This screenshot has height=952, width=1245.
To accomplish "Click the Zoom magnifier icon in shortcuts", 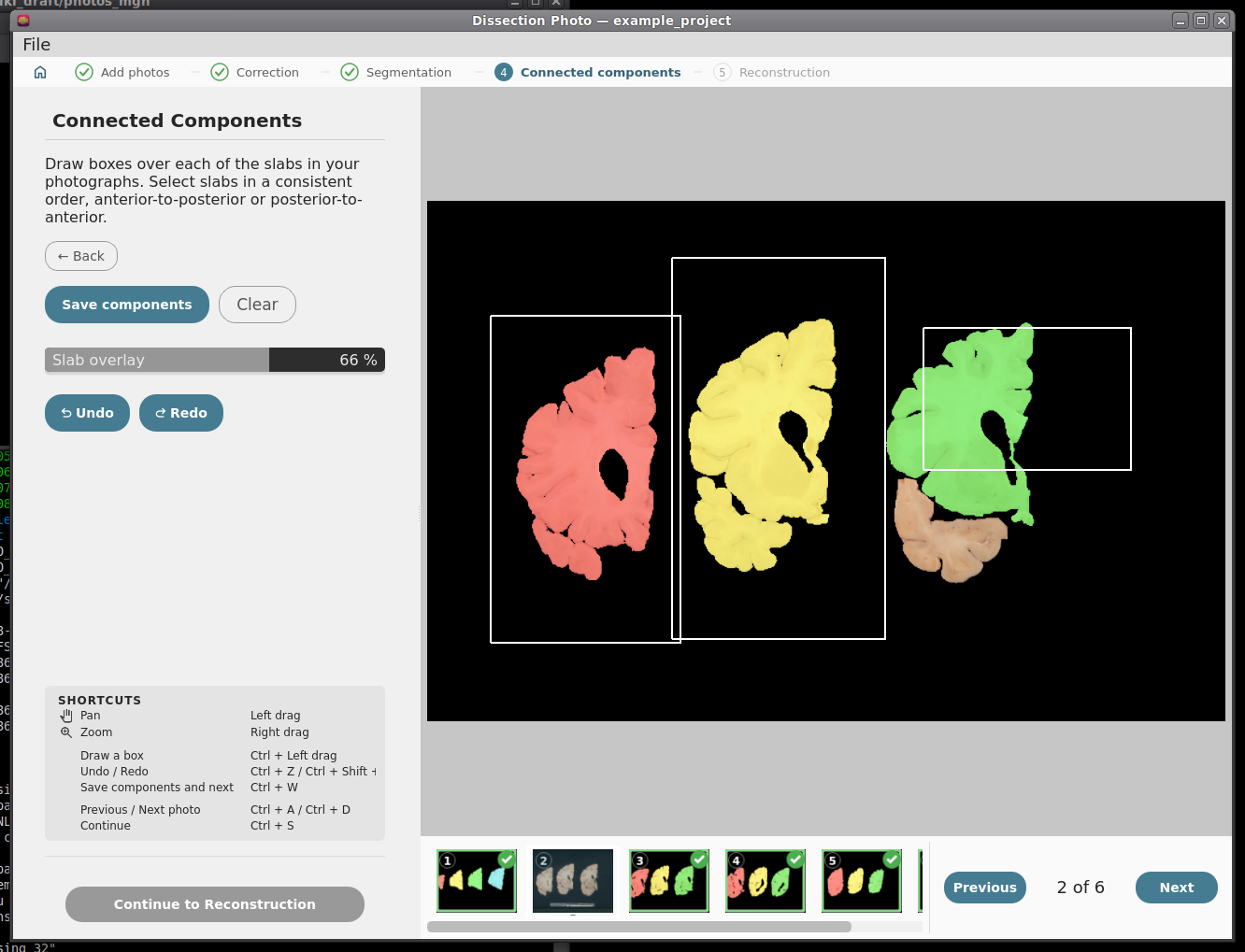I will (66, 732).
